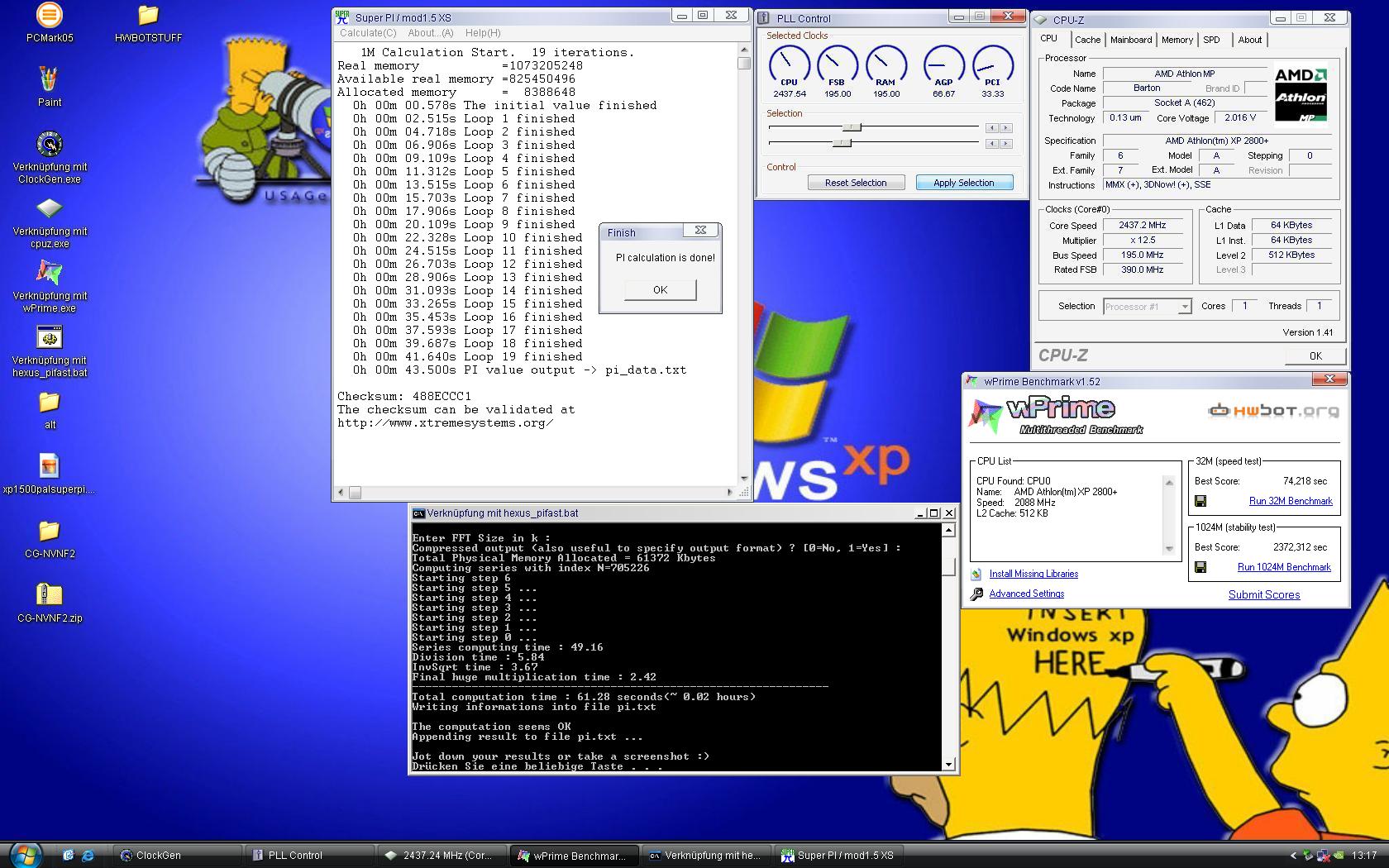Click wPrime CPU List scroll down arrow
1389x868 pixels.
1169,549
